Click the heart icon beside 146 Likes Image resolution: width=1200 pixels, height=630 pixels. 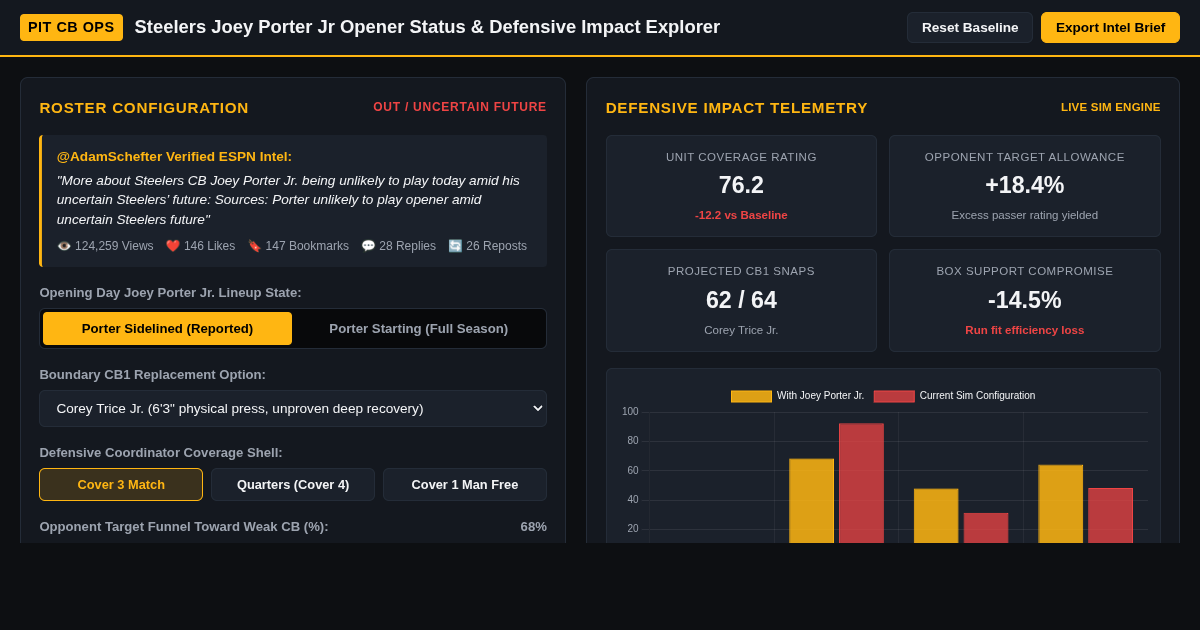[x=173, y=246]
